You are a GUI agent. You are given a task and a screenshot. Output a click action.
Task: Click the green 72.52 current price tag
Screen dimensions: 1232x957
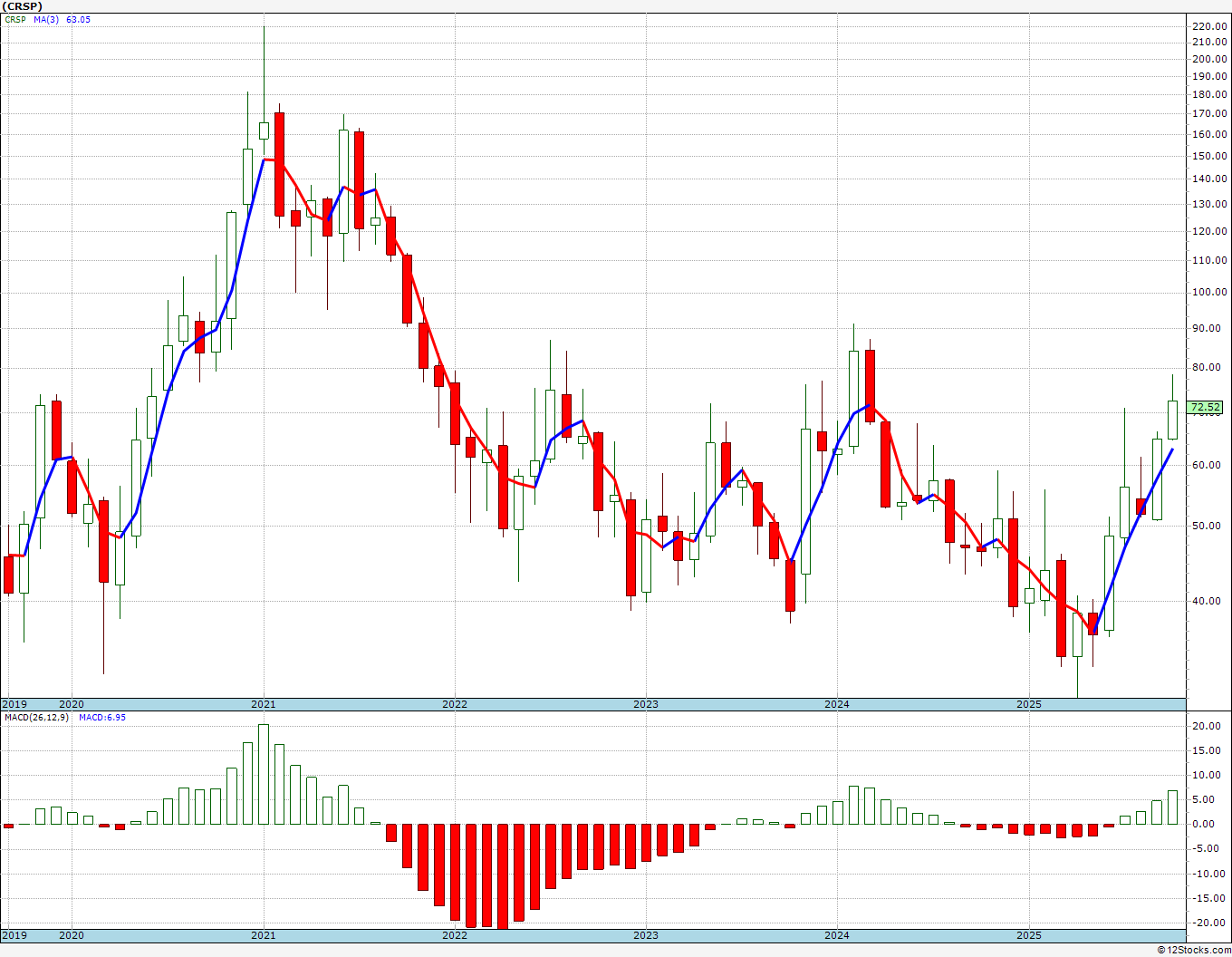(1206, 408)
